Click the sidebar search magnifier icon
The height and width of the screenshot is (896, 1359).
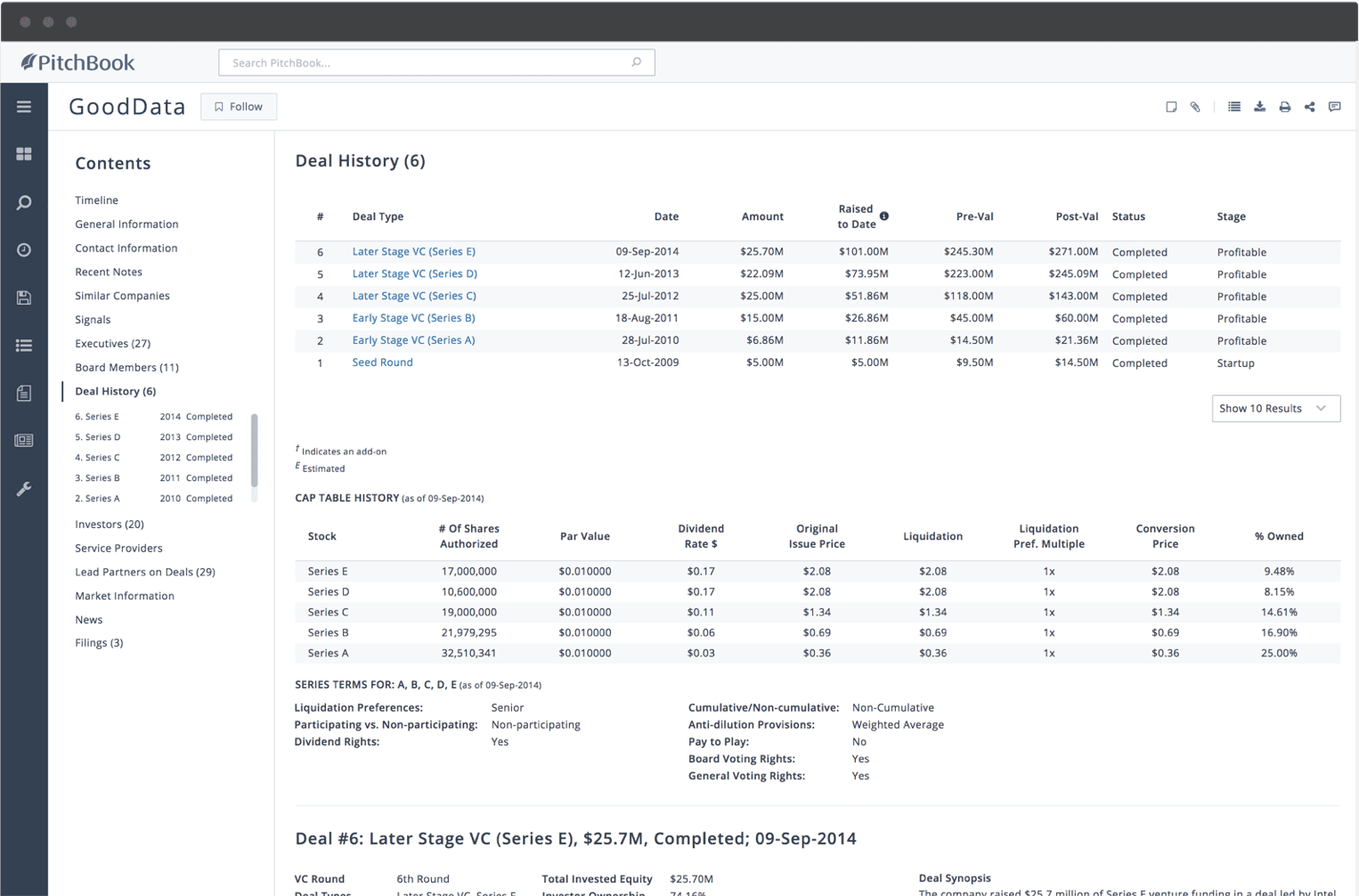point(24,202)
